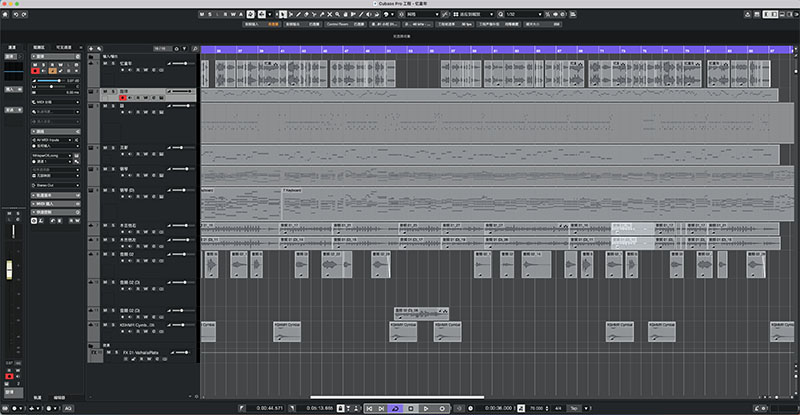Screen dimensions: 800x415
Task: Toggle the Snap on/off icon
Action: 401,14
